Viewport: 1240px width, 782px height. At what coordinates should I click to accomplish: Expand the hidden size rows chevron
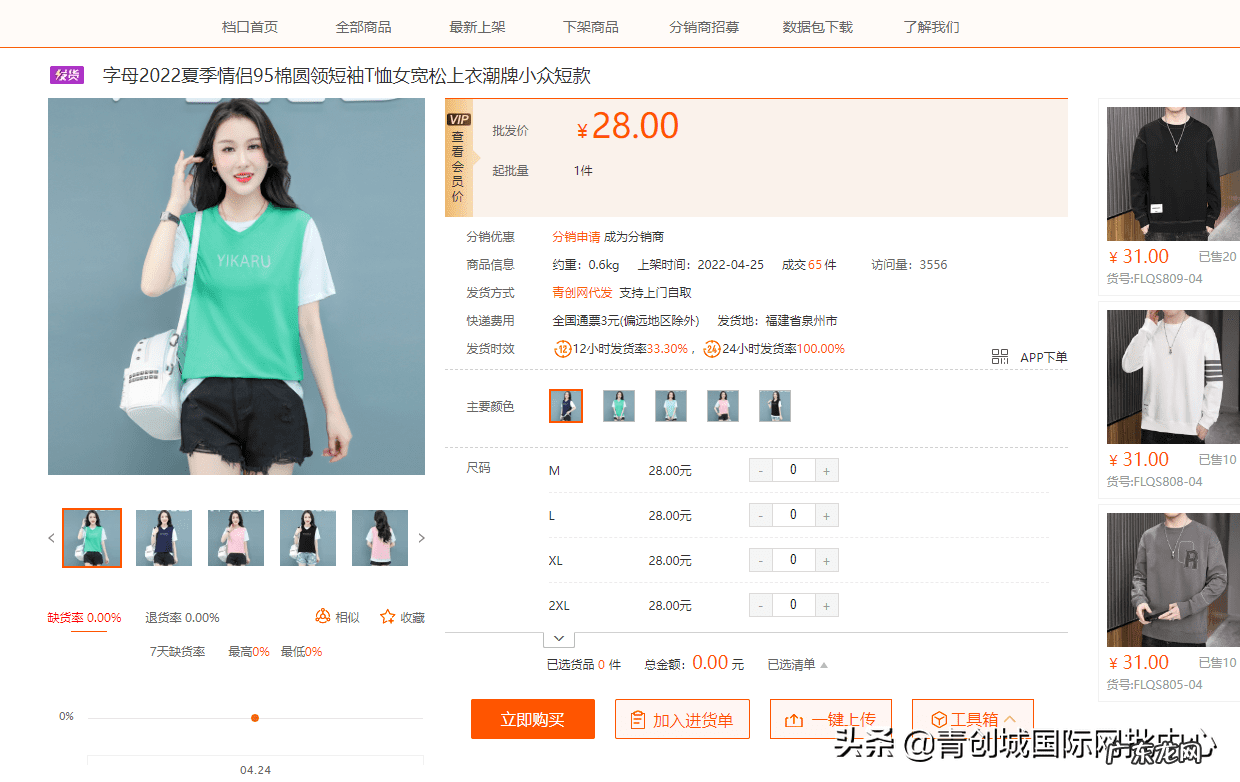pos(558,638)
